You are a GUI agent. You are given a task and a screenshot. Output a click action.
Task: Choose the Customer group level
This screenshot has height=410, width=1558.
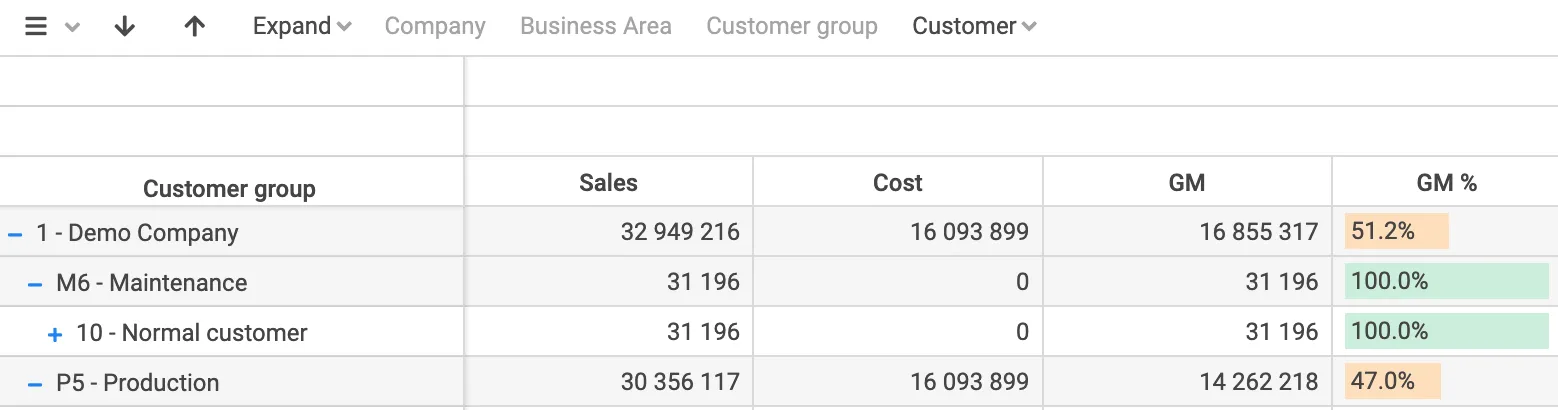click(792, 27)
